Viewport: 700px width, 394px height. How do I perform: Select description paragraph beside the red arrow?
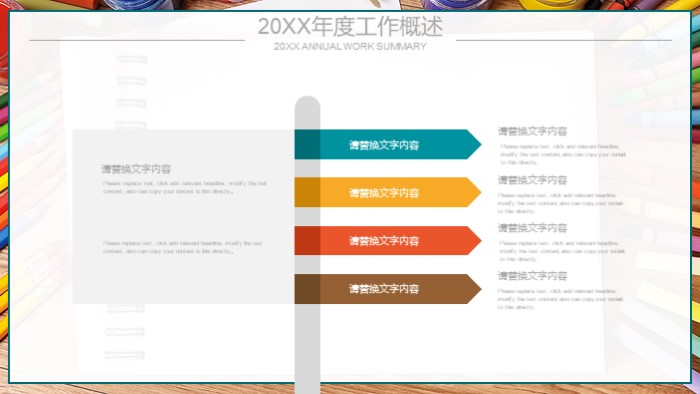(562, 251)
